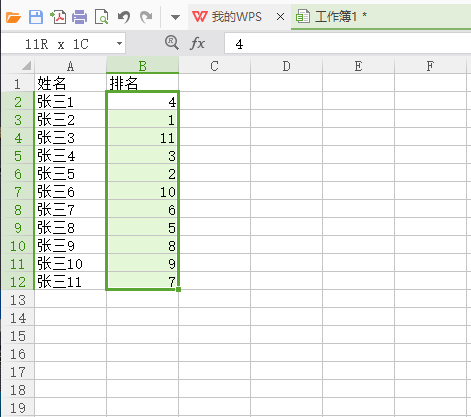The width and height of the screenshot is (471, 417).
Task: Select empty cell D5
Action: pos(287,155)
